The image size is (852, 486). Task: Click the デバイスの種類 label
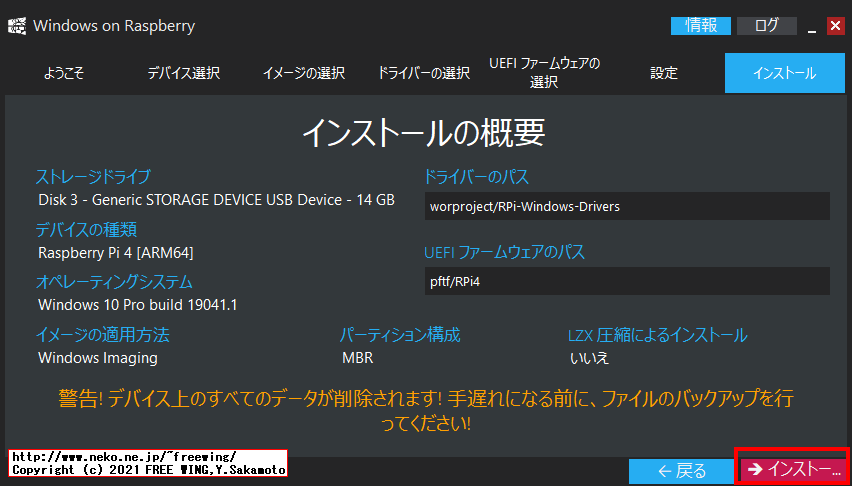86,229
